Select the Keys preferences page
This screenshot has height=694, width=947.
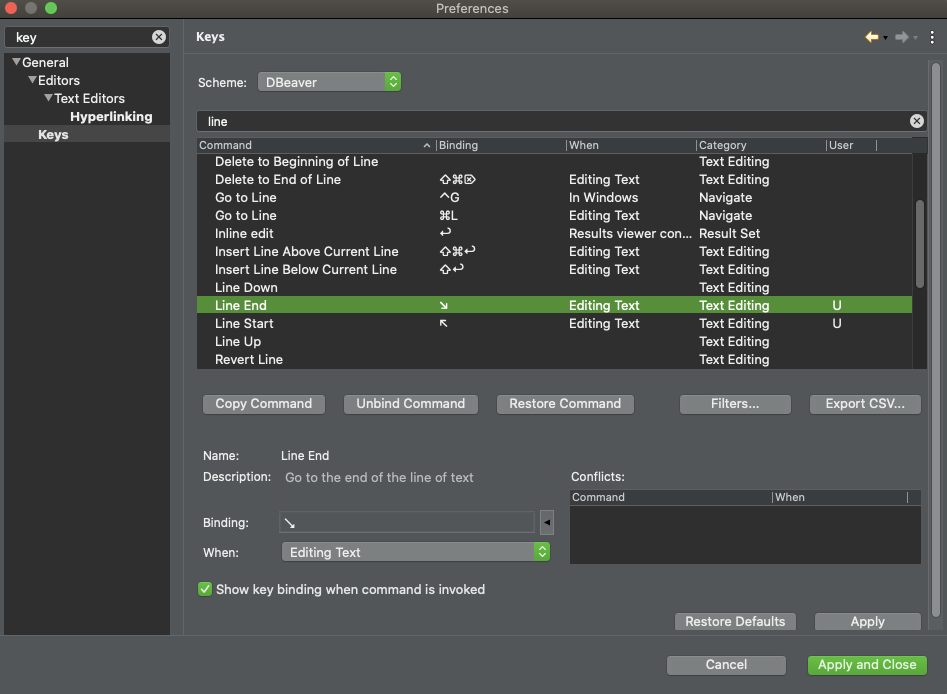(x=53, y=134)
